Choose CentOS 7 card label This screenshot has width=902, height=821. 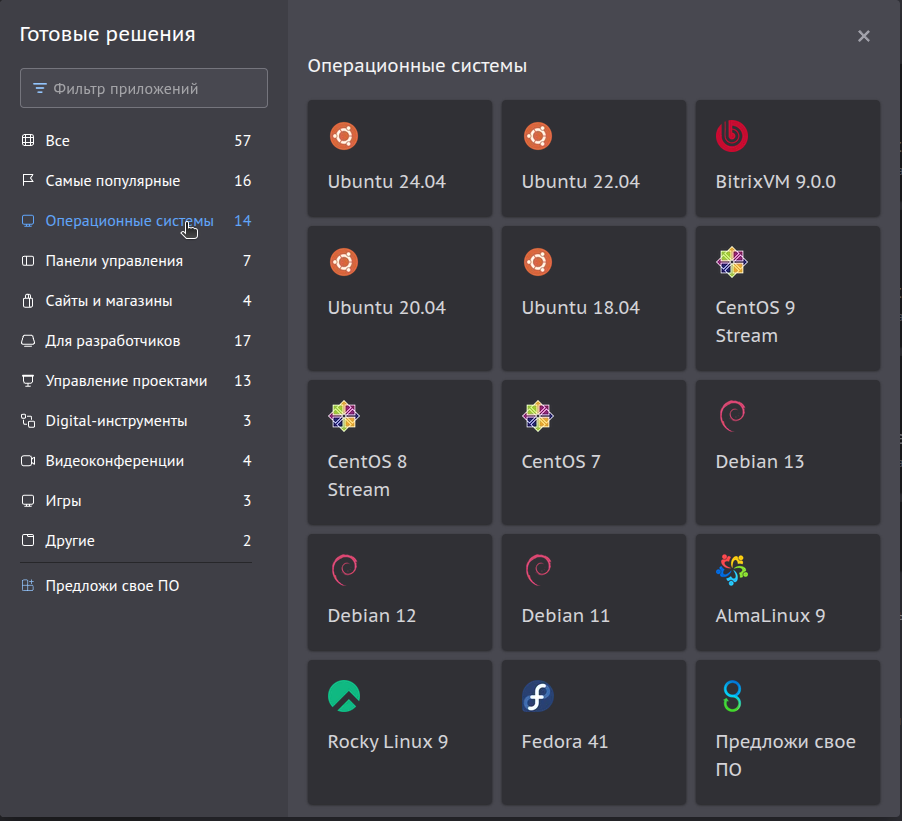click(x=561, y=462)
